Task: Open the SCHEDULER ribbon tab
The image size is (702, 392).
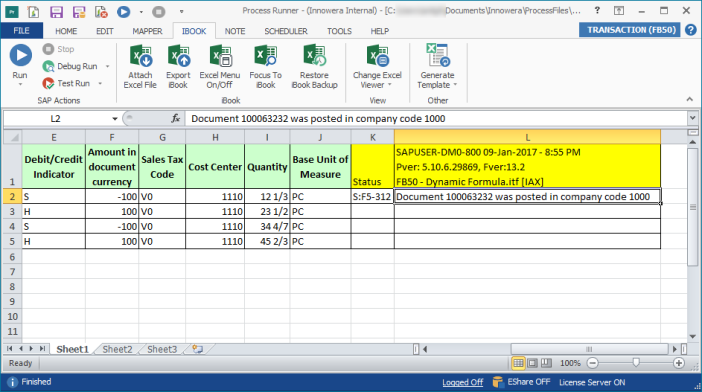Action: [286, 31]
